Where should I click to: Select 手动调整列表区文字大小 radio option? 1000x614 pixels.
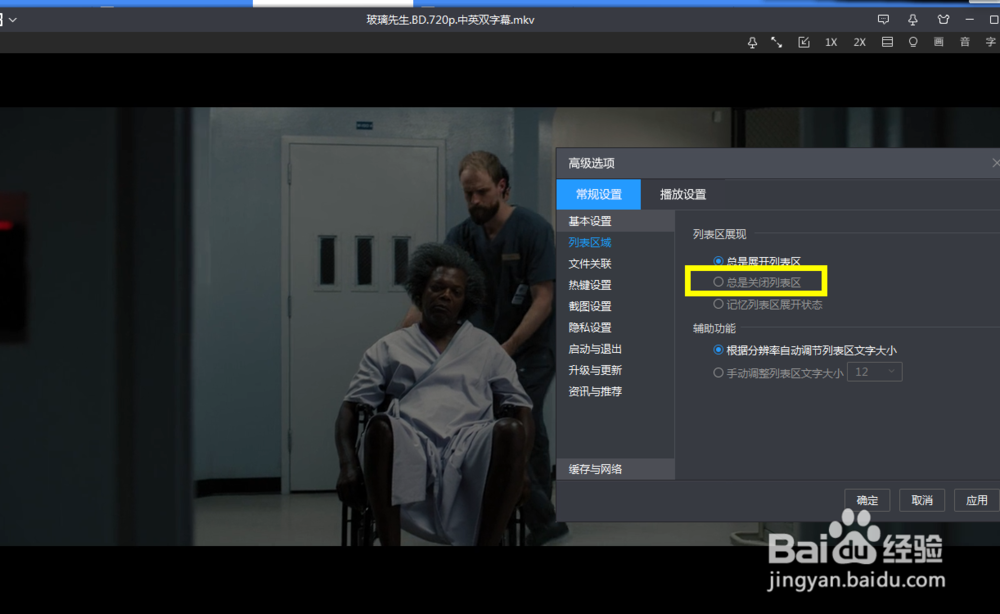click(718, 373)
